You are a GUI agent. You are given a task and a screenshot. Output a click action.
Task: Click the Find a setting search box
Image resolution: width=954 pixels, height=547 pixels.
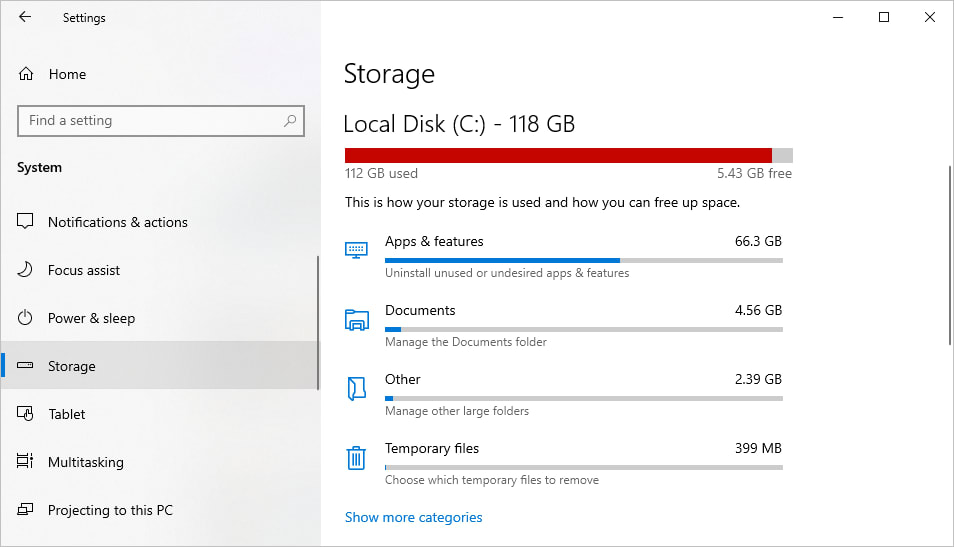[150, 121]
